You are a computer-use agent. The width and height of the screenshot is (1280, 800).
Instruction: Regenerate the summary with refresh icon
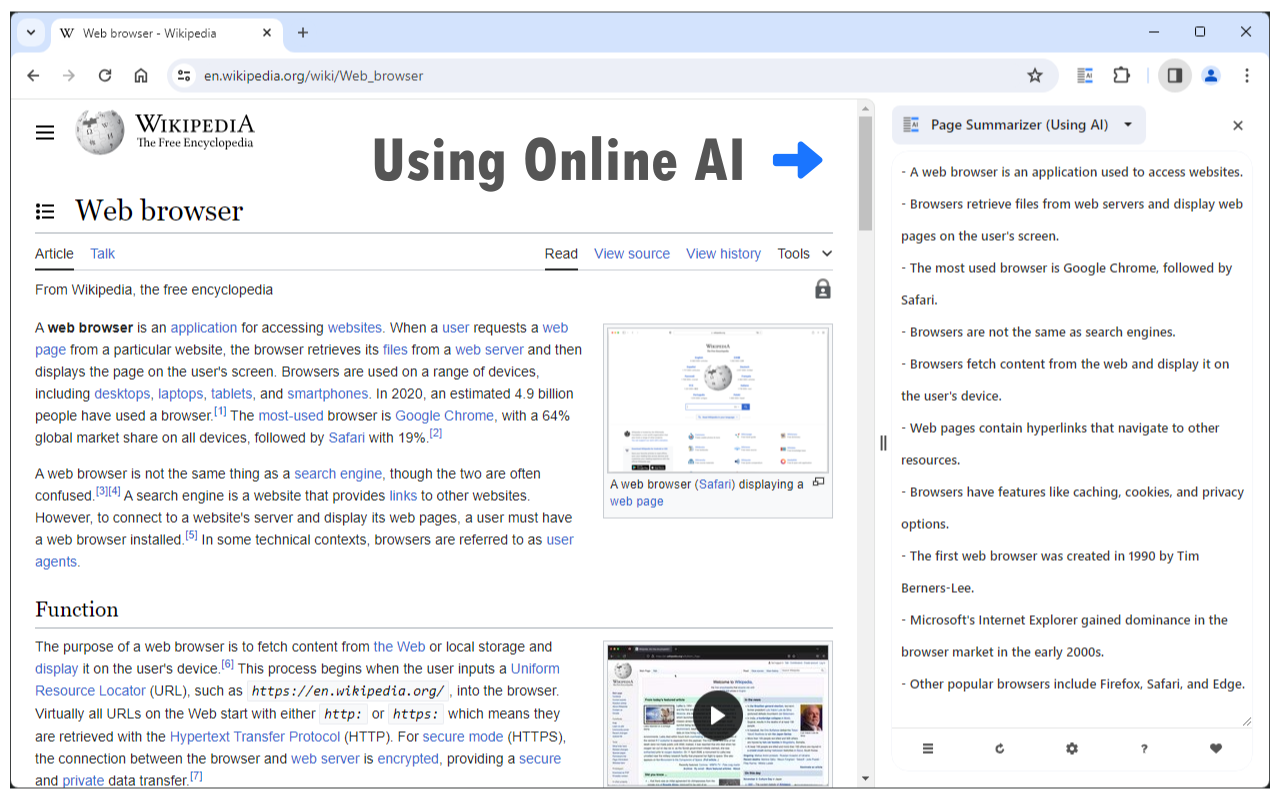pyautogui.click(x=1000, y=748)
